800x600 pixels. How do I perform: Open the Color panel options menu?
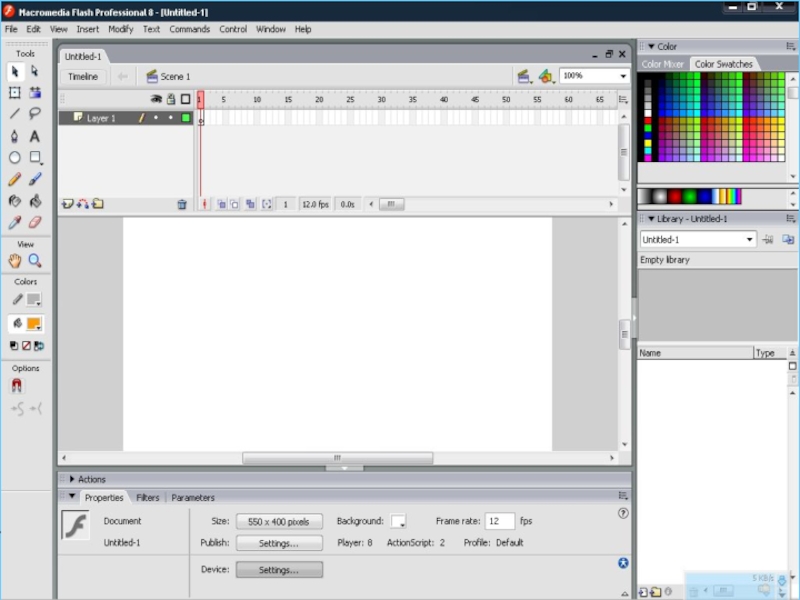tap(791, 46)
